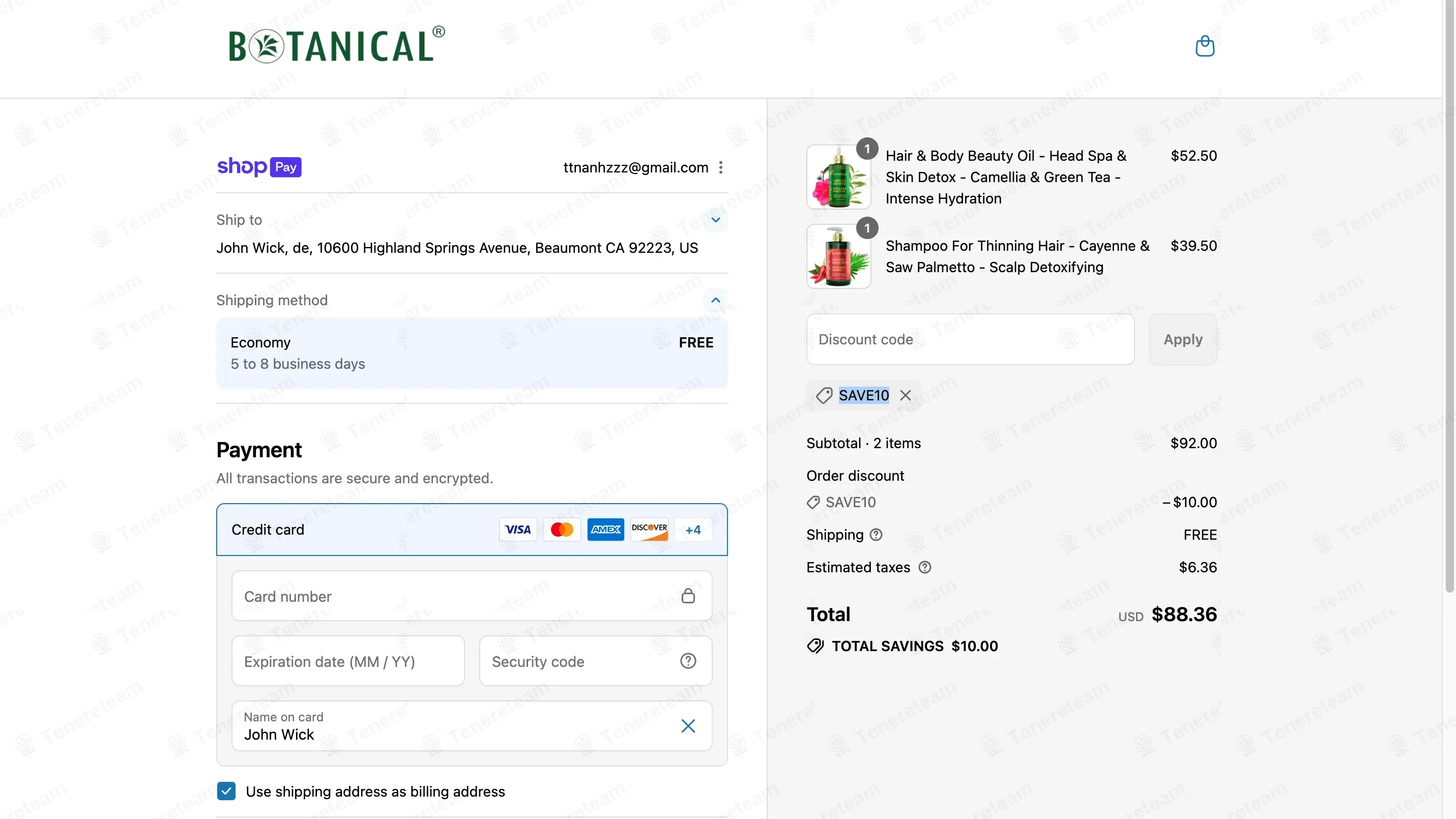Show +4 more payment card types
The height and width of the screenshot is (819, 1456).
(693, 530)
